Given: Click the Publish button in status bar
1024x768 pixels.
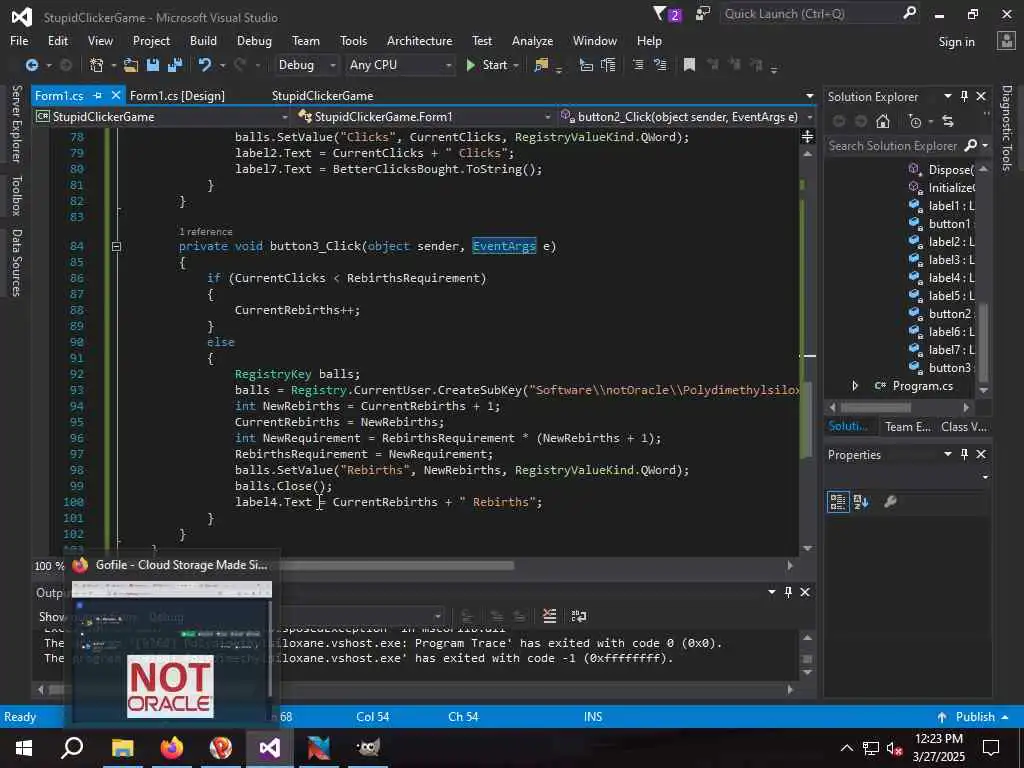Looking at the screenshot, I should pyautogui.click(x=972, y=716).
